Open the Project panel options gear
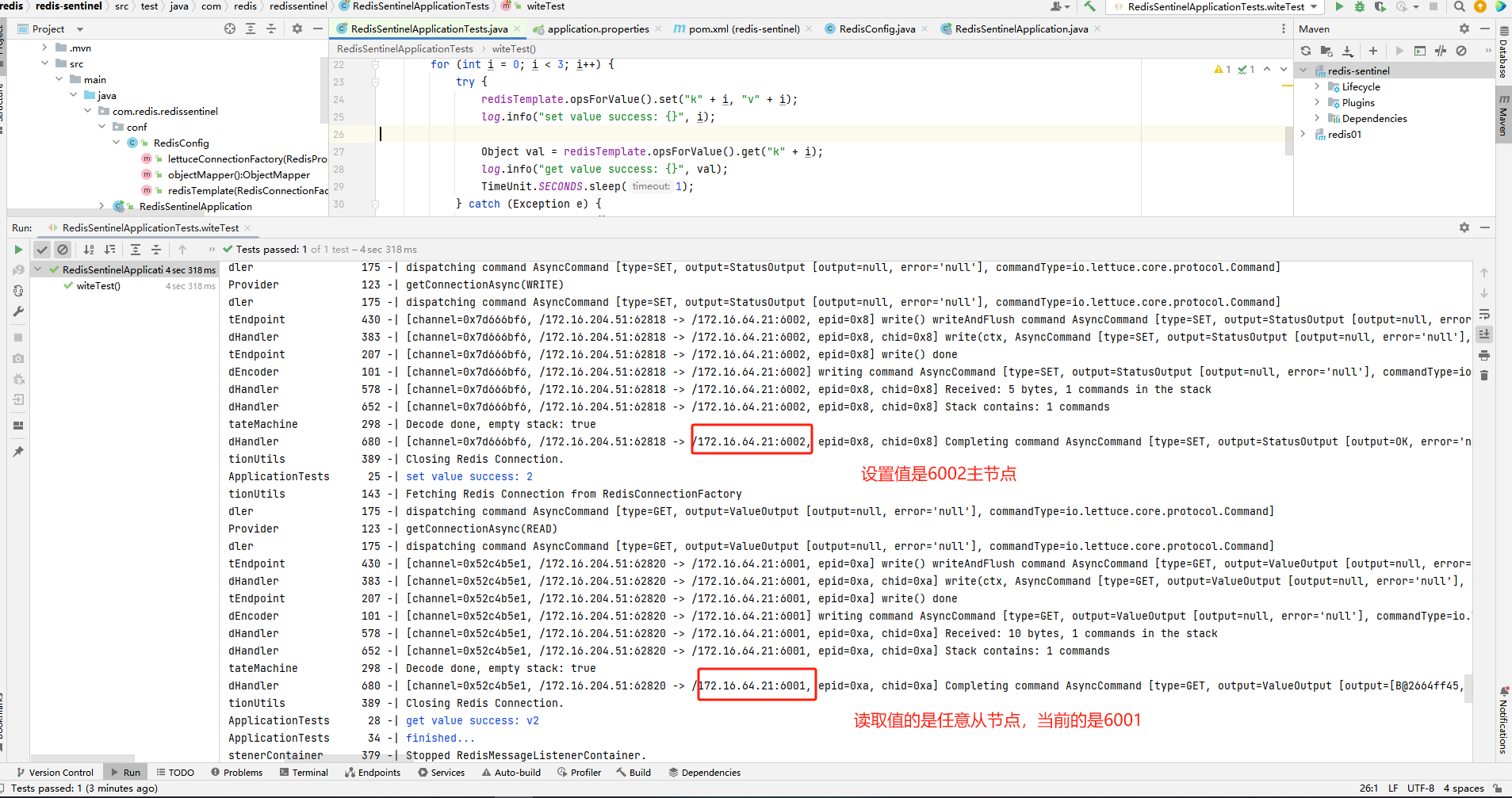1512x798 pixels. 297,29
